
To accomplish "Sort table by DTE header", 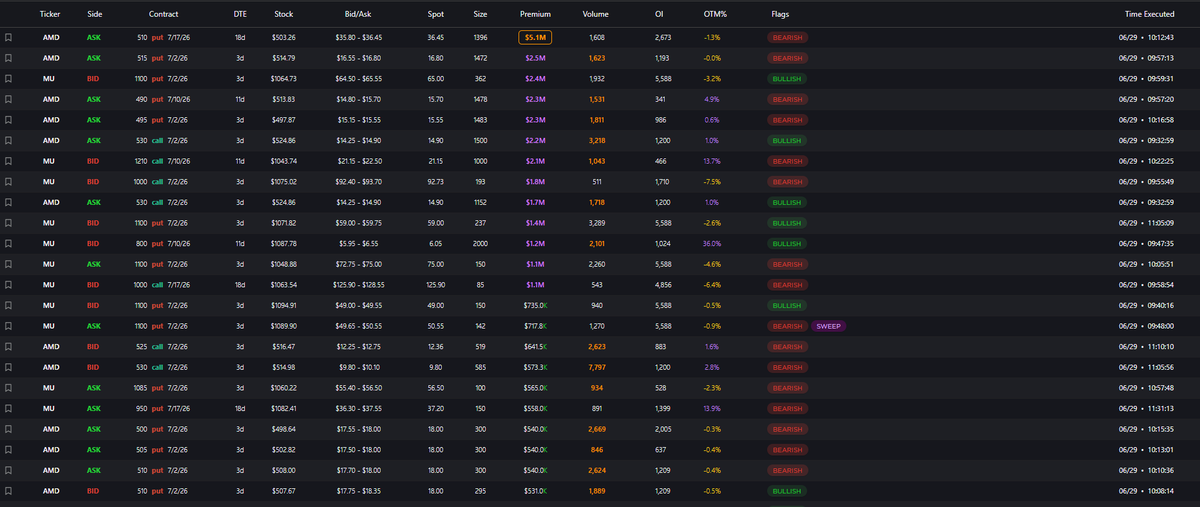I will [x=239, y=14].
